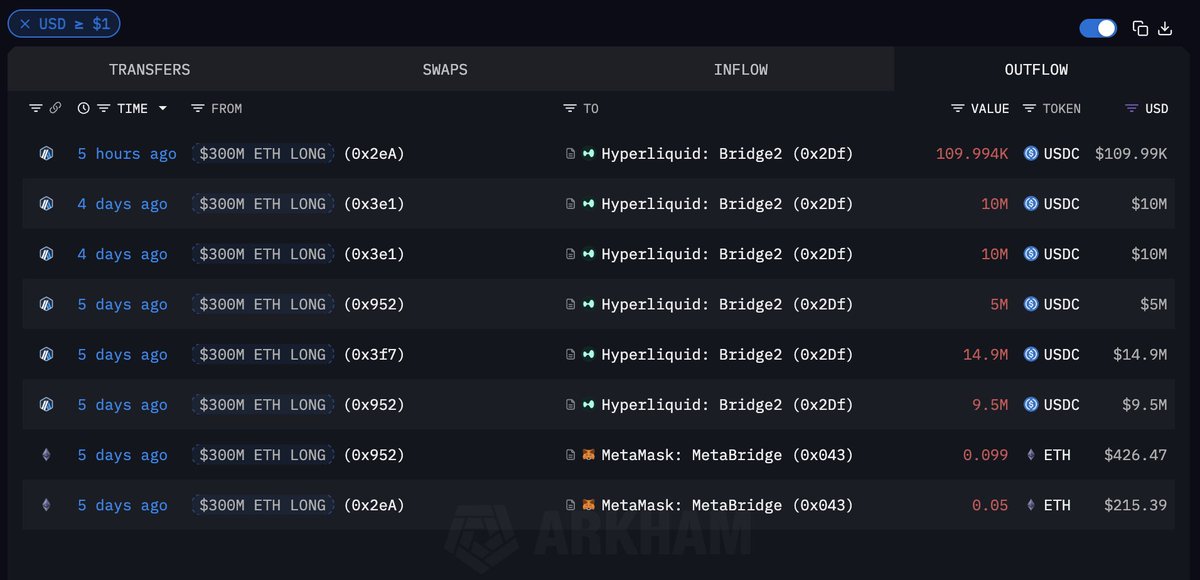
Task: Open the chain filter icon in the header
Action: point(36,108)
